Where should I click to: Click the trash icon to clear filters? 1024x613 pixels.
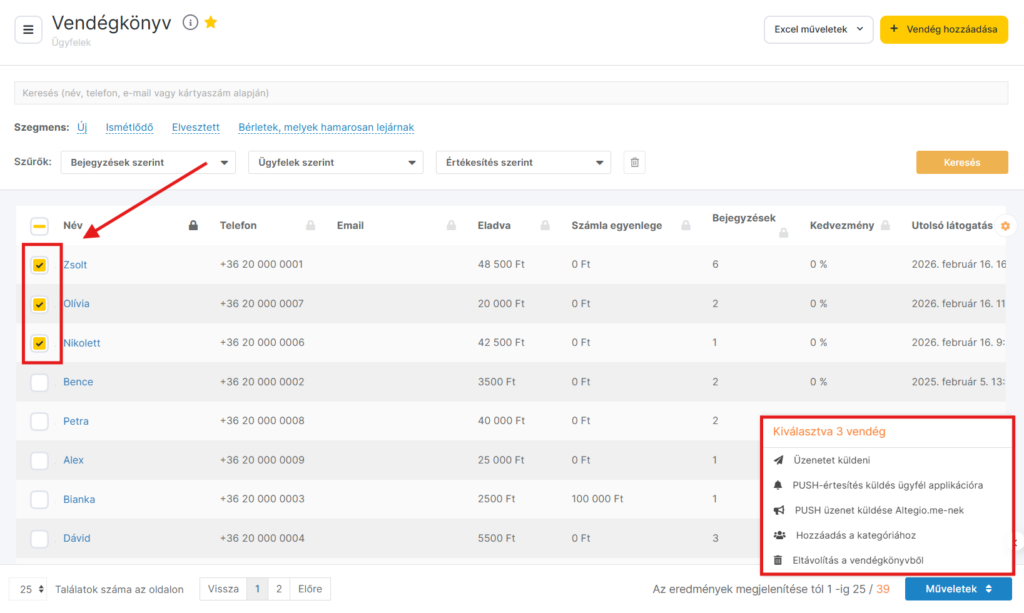click(x=634, y=163)
